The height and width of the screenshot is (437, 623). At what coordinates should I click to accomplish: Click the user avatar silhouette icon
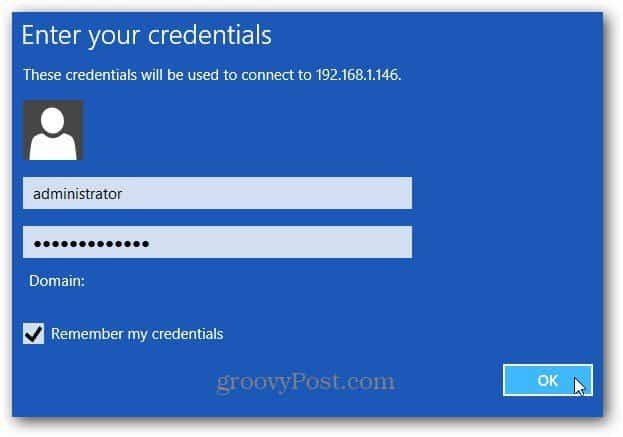(x=53, y=130)
